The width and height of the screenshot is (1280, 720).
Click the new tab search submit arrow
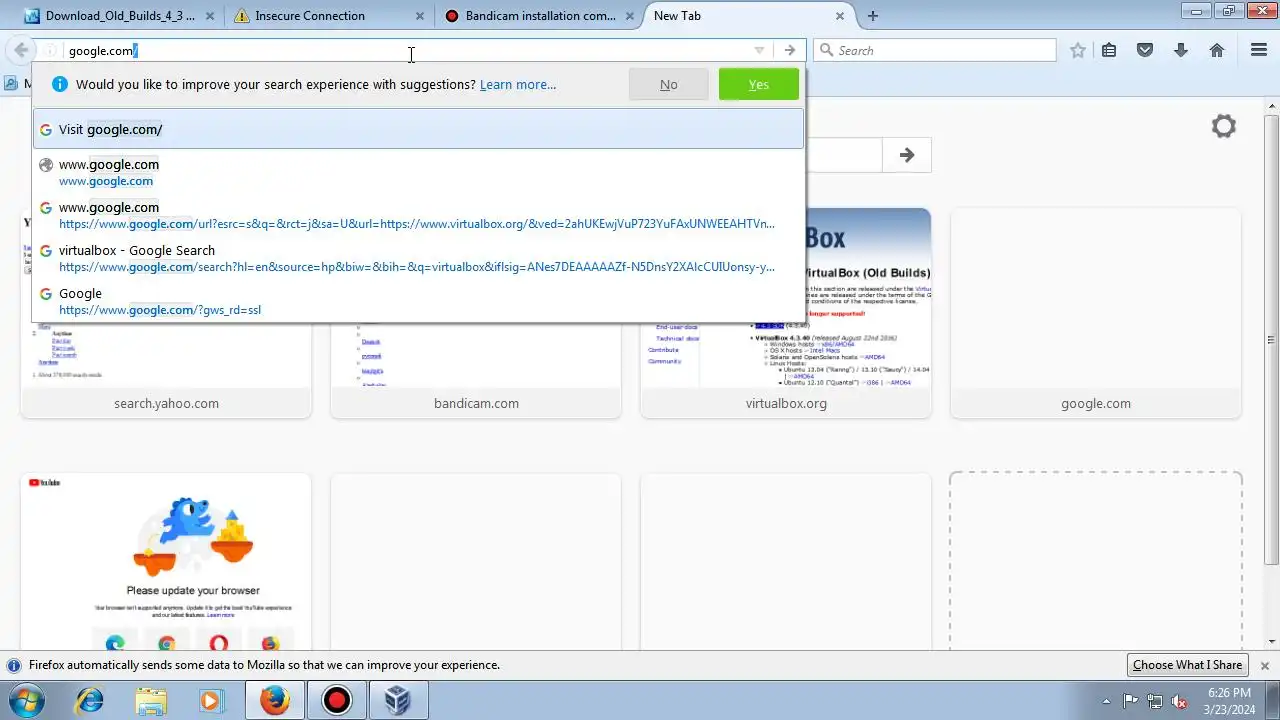pyautogui.click(x=907, y=155)
